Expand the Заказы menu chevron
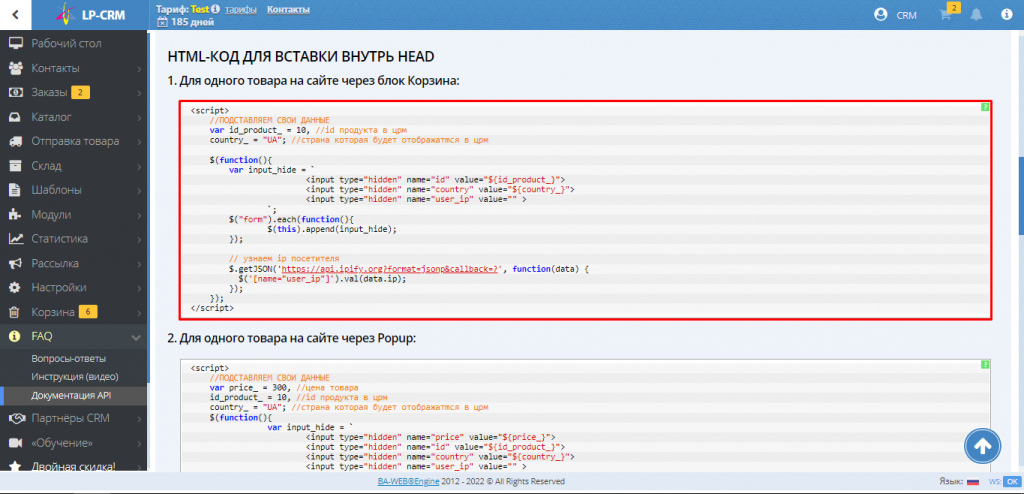Image resolution: width=1024 pixels, height=494 pixels. click(140, 93)
